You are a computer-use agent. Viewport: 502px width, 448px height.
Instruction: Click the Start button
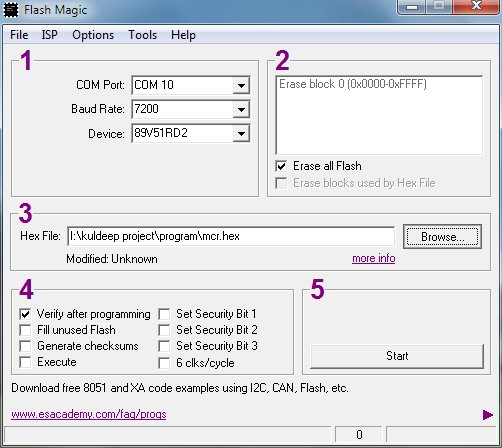(397, 356)
